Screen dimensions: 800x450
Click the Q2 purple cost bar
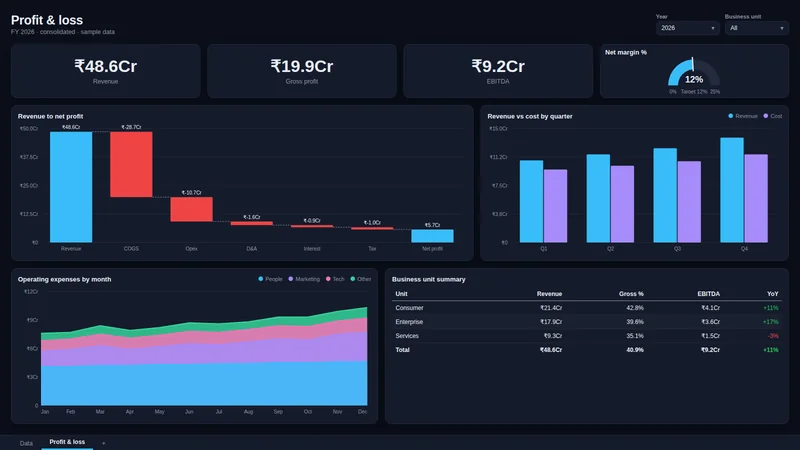pyautogui.click(x=622, y=204)
